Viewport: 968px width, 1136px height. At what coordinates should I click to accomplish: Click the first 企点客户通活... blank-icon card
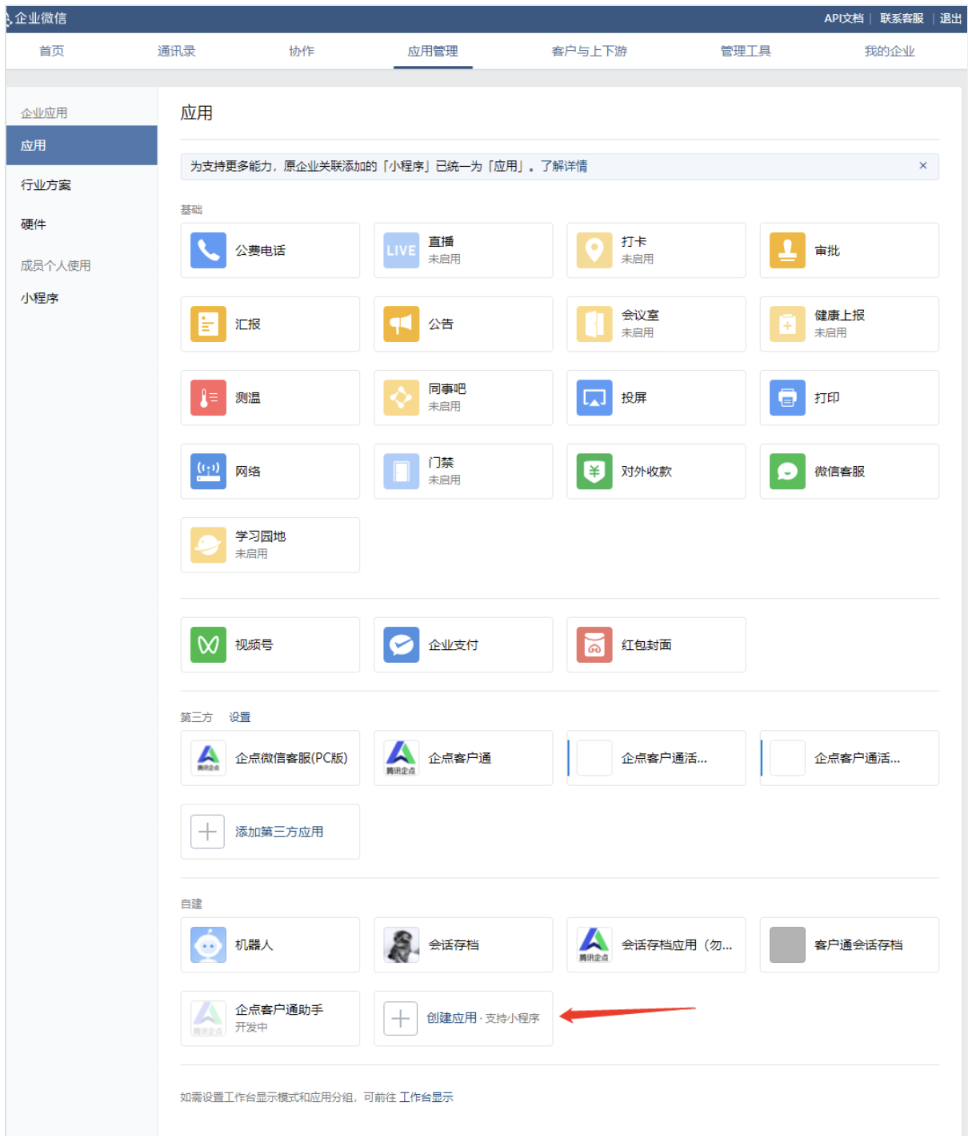[x=656, y=758]
